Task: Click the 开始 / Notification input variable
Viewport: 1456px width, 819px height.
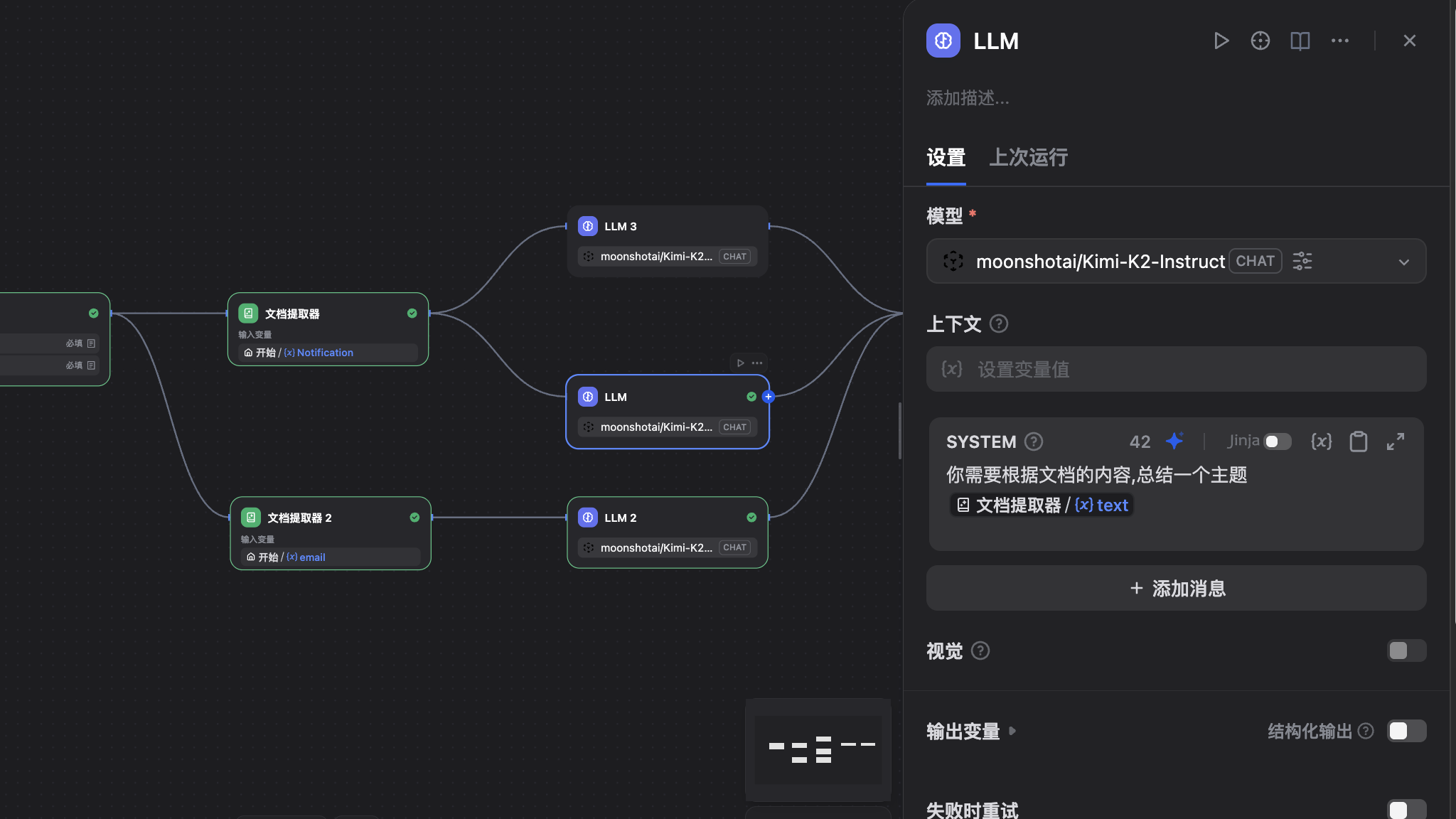Action: [328, 353]
